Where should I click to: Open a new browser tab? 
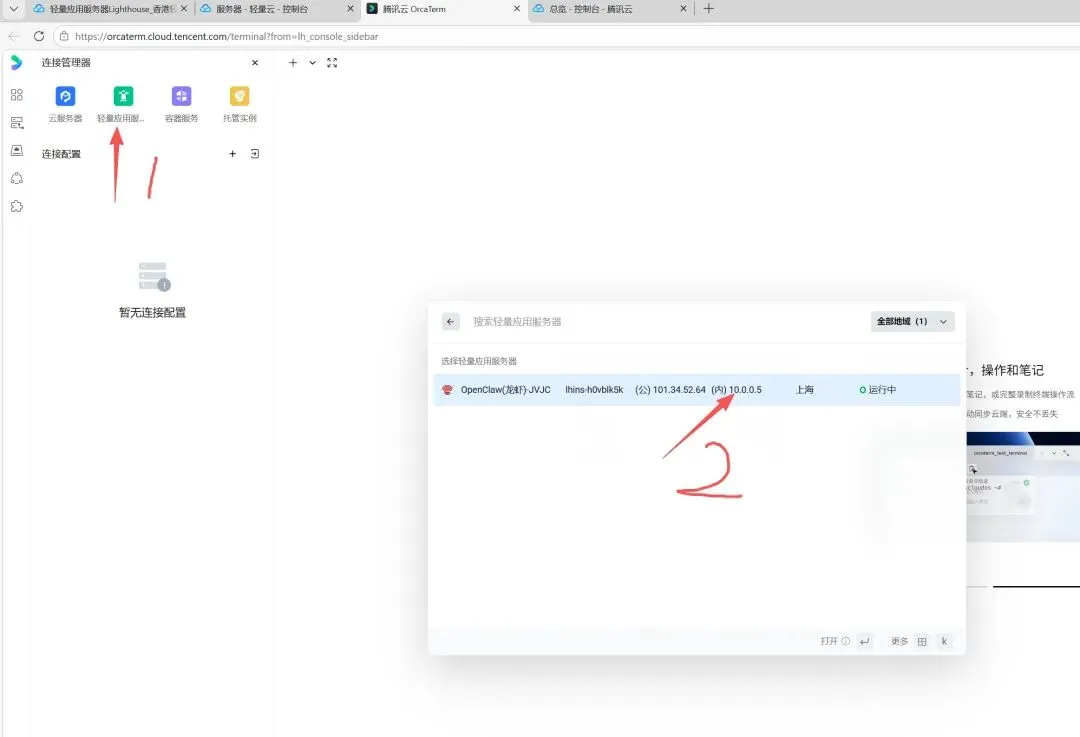(708, 9)
